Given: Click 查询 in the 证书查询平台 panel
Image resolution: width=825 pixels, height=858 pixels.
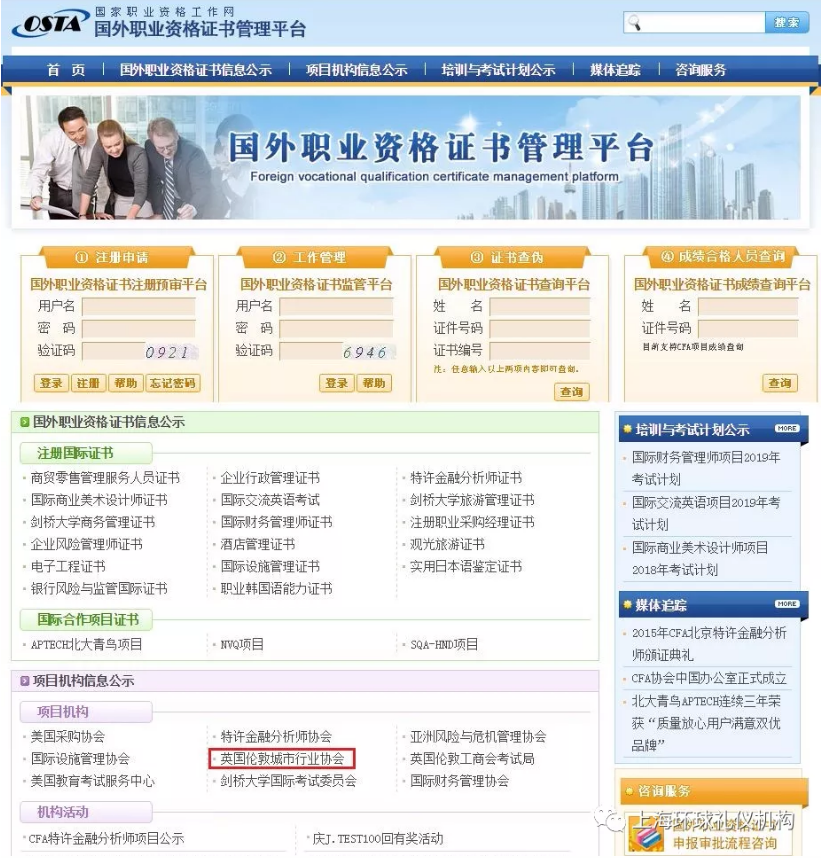Looking at the screenshot, I should coord(571,392).
